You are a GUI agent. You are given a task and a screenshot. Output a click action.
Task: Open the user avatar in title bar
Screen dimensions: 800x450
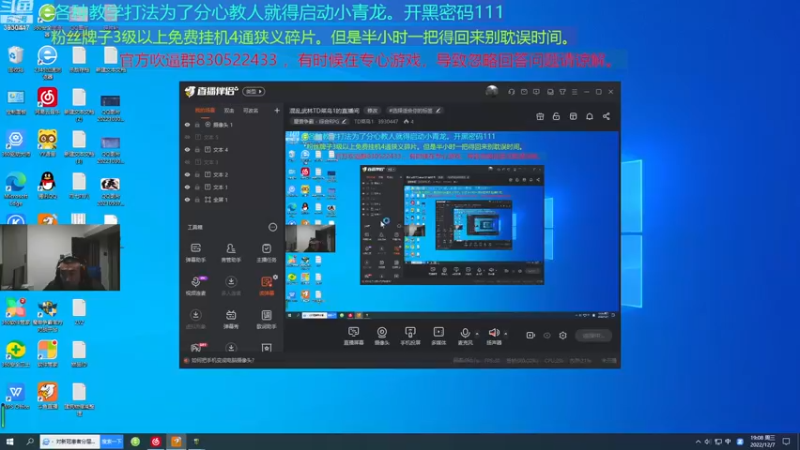492,91
